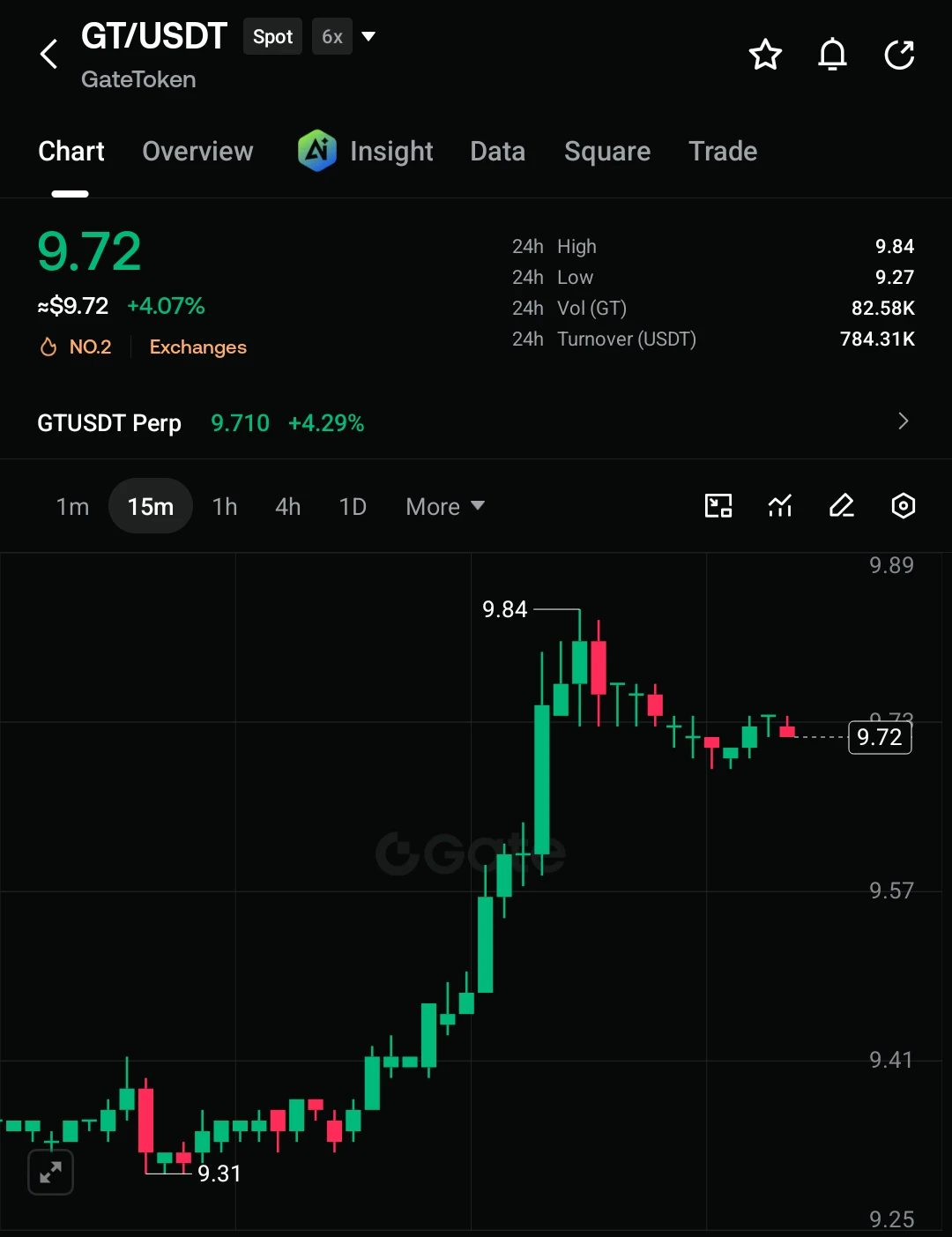Tap the current price tag 9.72 on chart

point(880,737)
